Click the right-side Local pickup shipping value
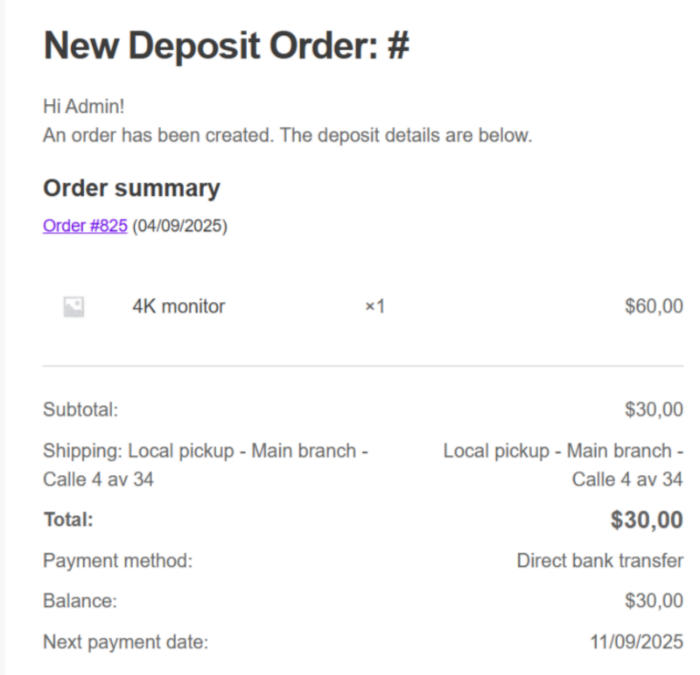 click(x=564, y=465)
